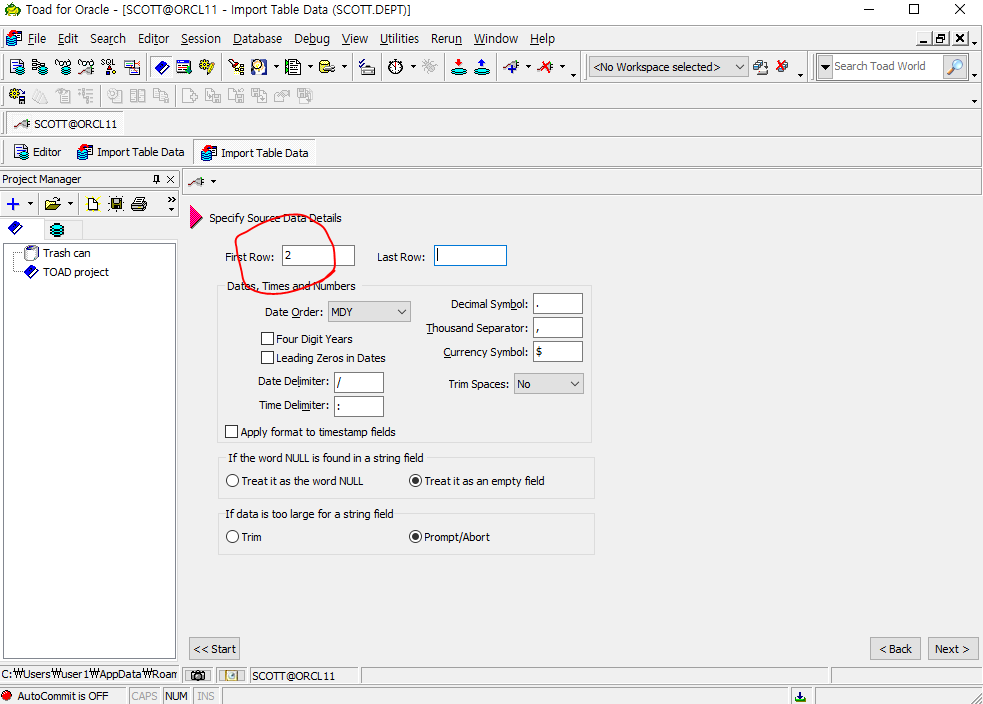Click the delete workspace red X icon
Image resolution: width=983 pixels, height=704 pixels.
pyautogui.click(x=782, y=66)
